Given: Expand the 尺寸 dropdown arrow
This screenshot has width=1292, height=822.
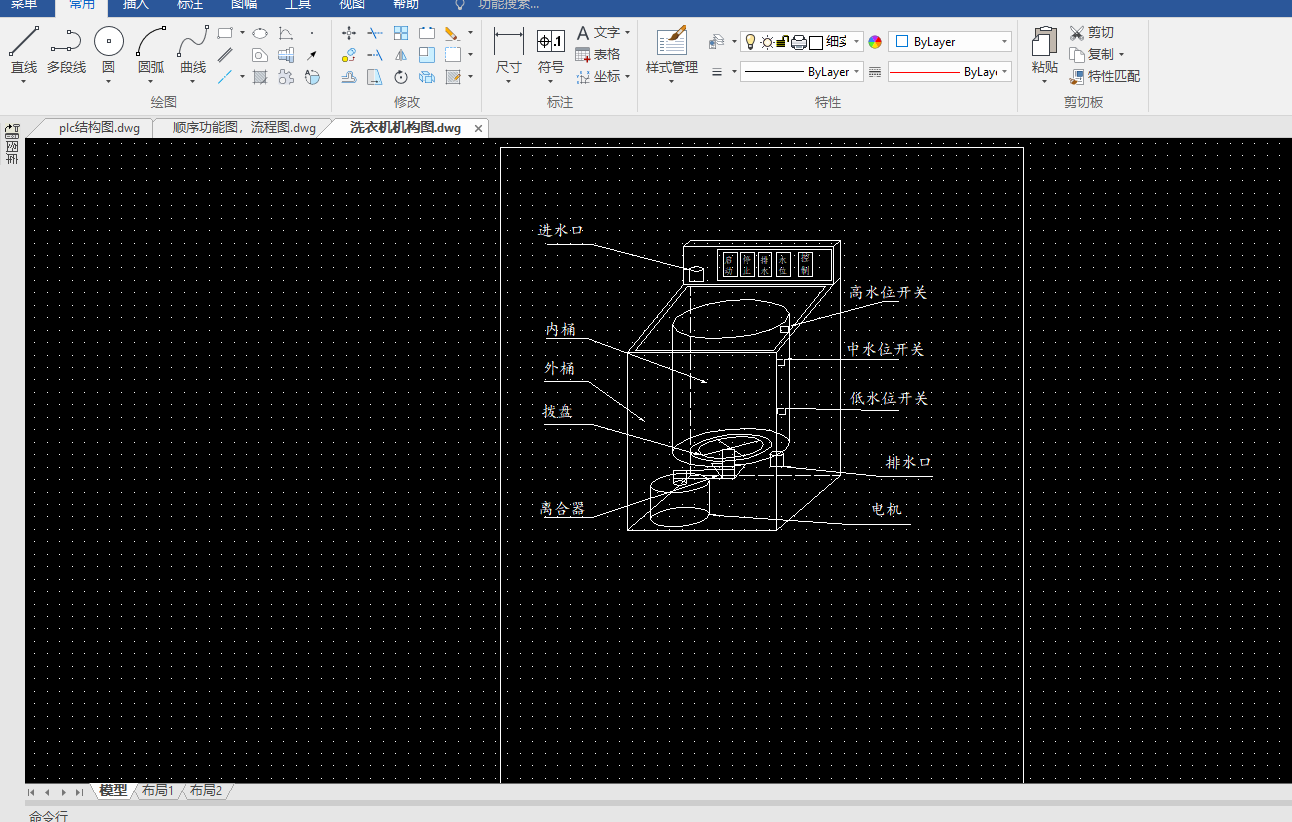Looking at the screenshot, I should click(509, 82).
